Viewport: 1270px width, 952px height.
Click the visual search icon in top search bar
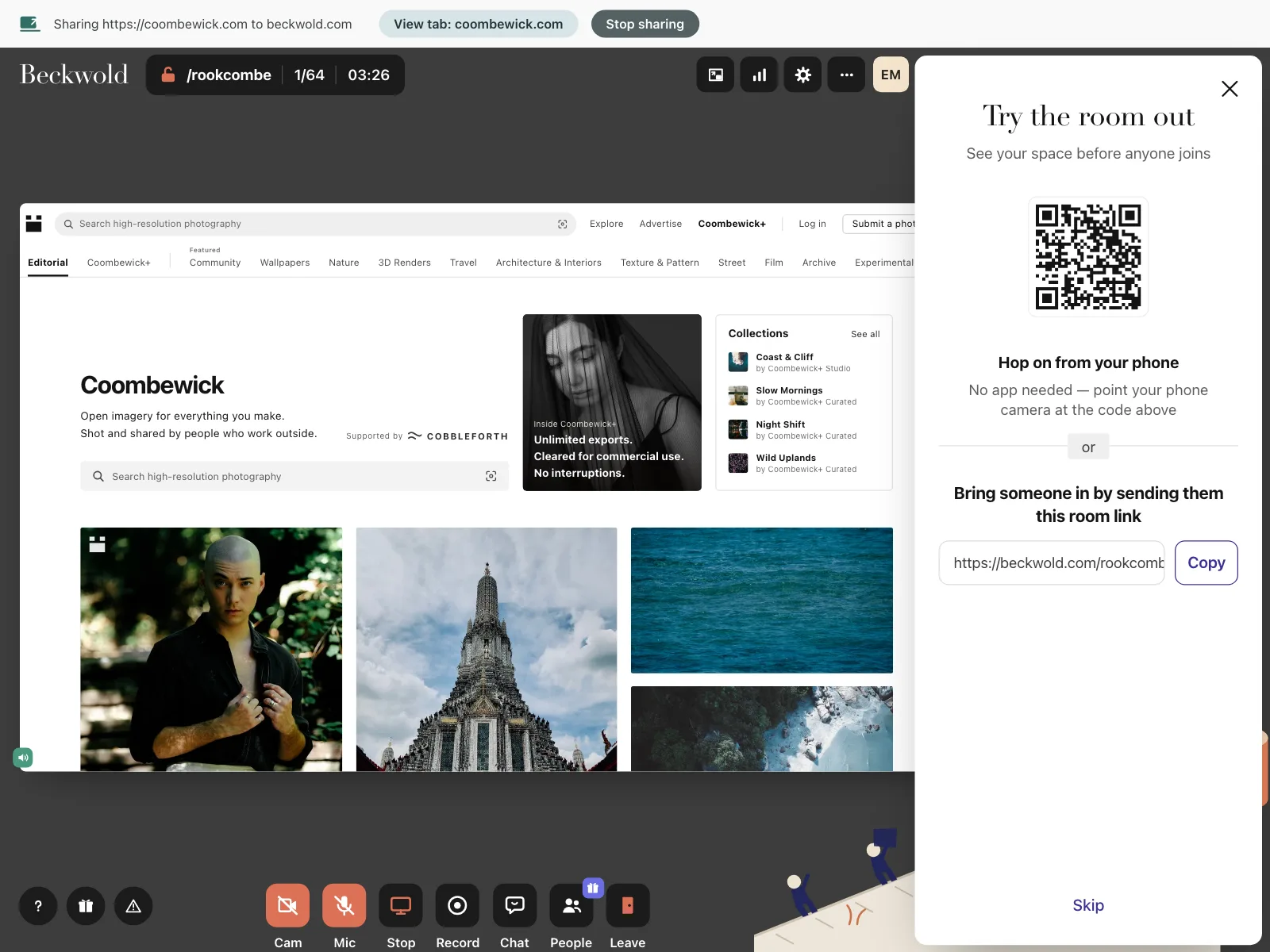pos(563,224)
